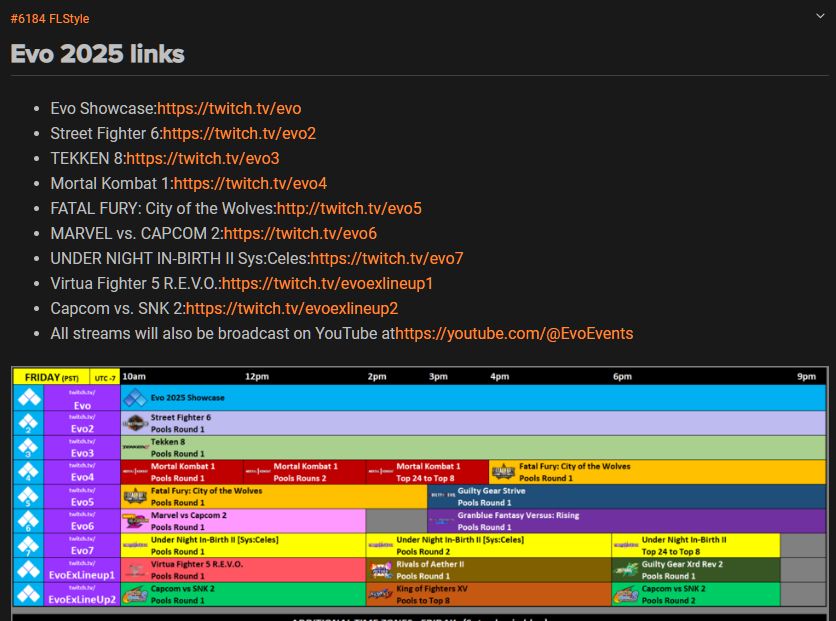Visit the Capcom vs. SNK 2 evoexlineup2 link

point(292,309)
